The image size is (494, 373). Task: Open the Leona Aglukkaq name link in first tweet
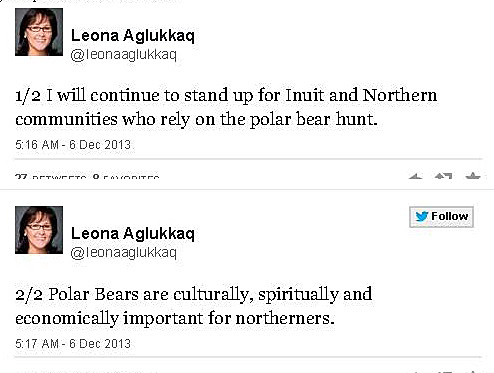pos(133,35)
